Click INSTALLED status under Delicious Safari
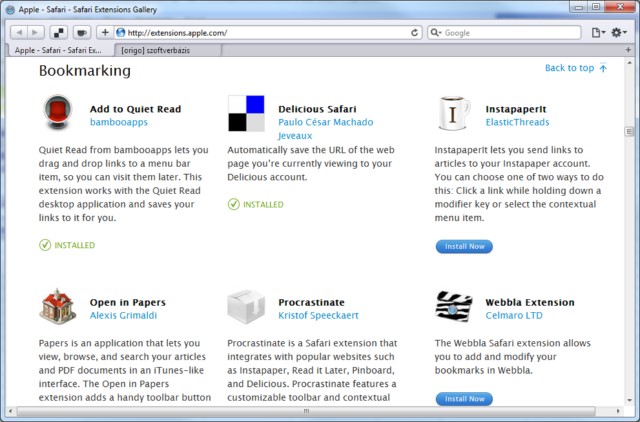Viewport: 640px width, 422px height. [x=256, y=204]
